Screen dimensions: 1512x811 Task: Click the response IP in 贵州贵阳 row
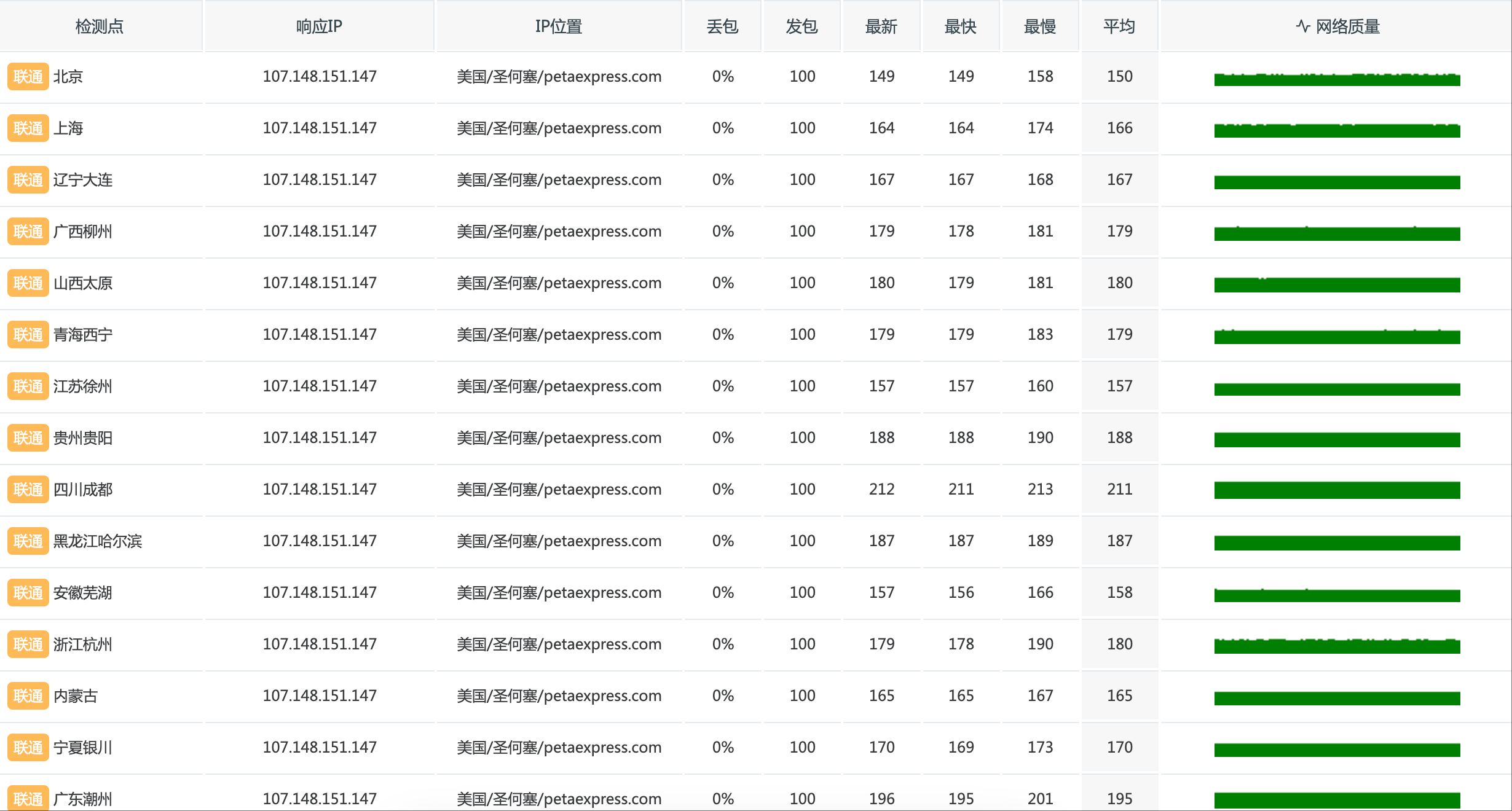click(320, 437)
